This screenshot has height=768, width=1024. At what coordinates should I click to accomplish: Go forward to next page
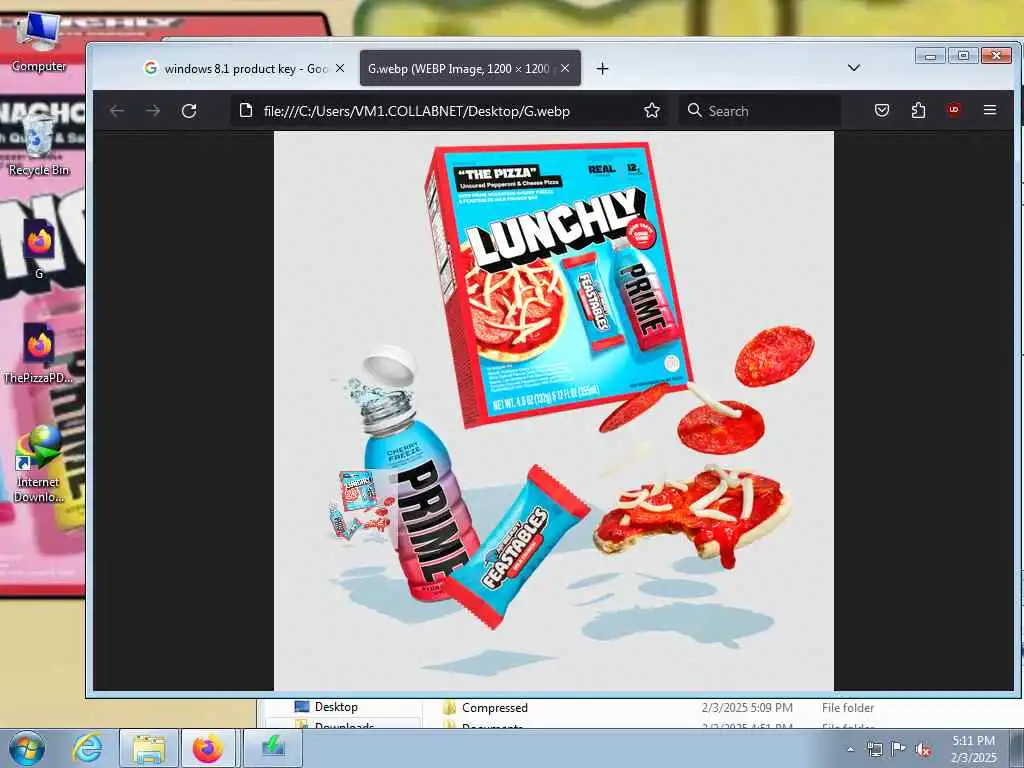coord(153,111)
